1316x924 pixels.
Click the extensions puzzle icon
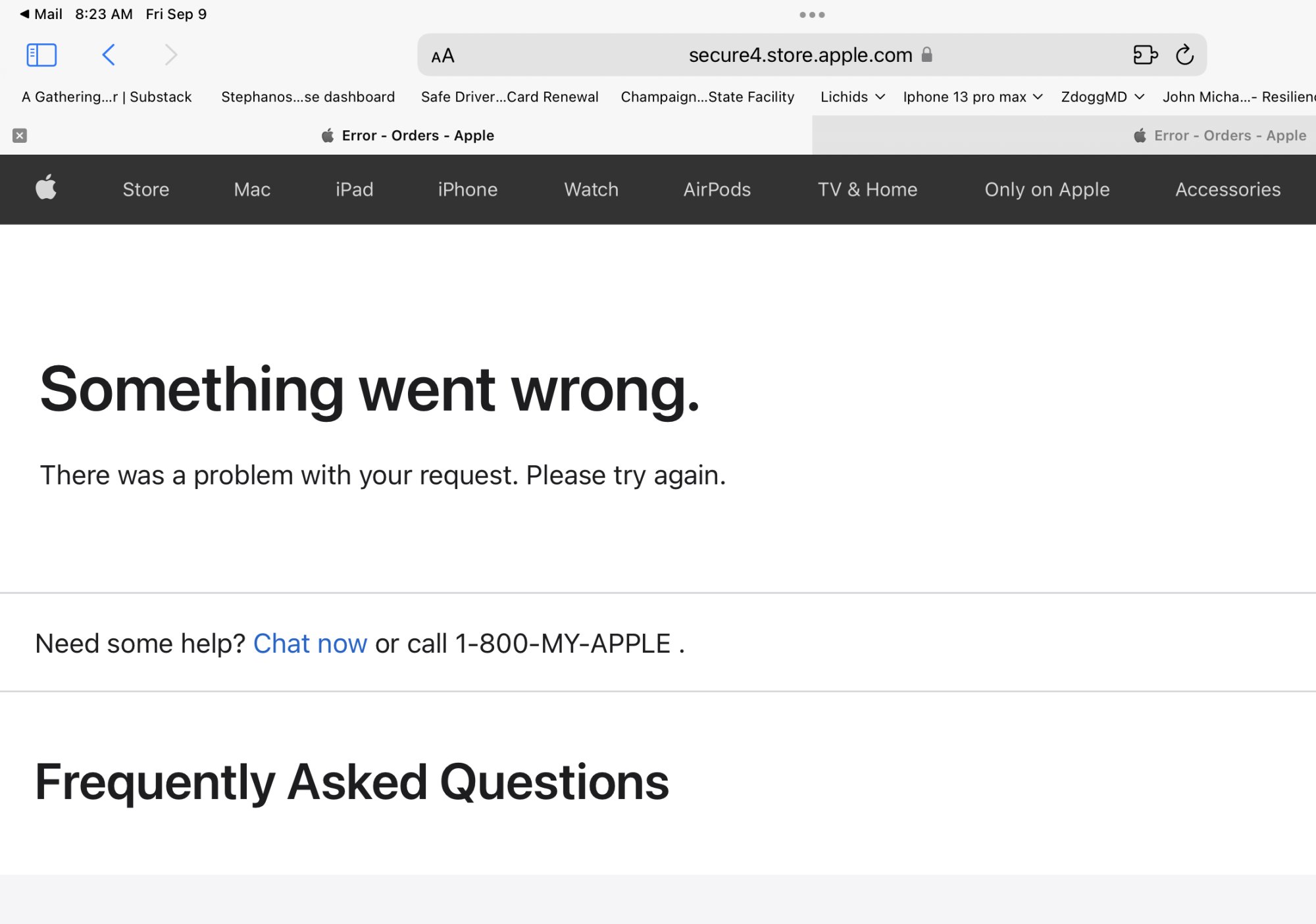point(1145,55)
